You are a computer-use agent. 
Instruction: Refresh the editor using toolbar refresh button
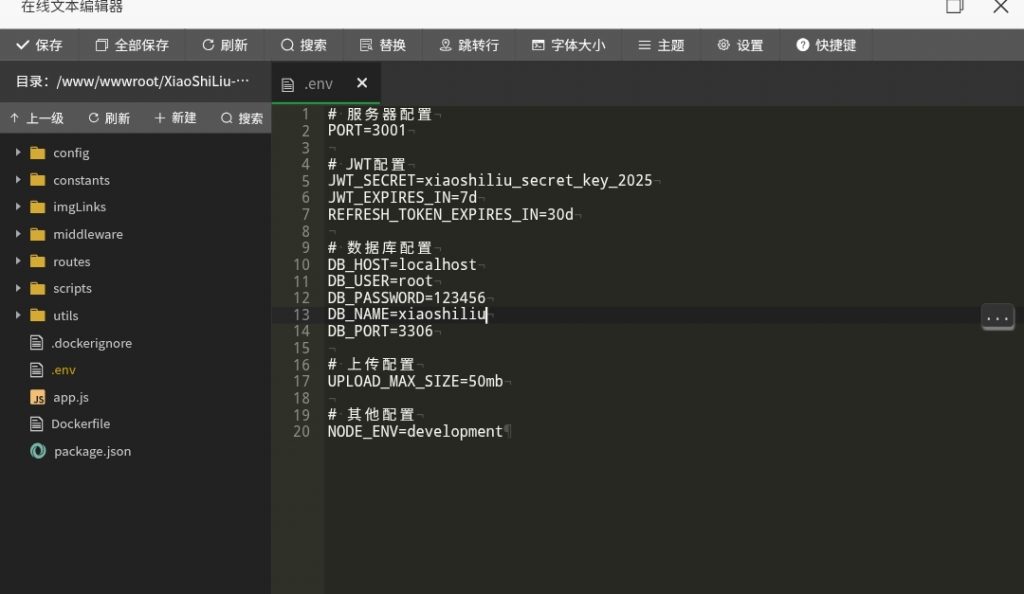(224, 45)
